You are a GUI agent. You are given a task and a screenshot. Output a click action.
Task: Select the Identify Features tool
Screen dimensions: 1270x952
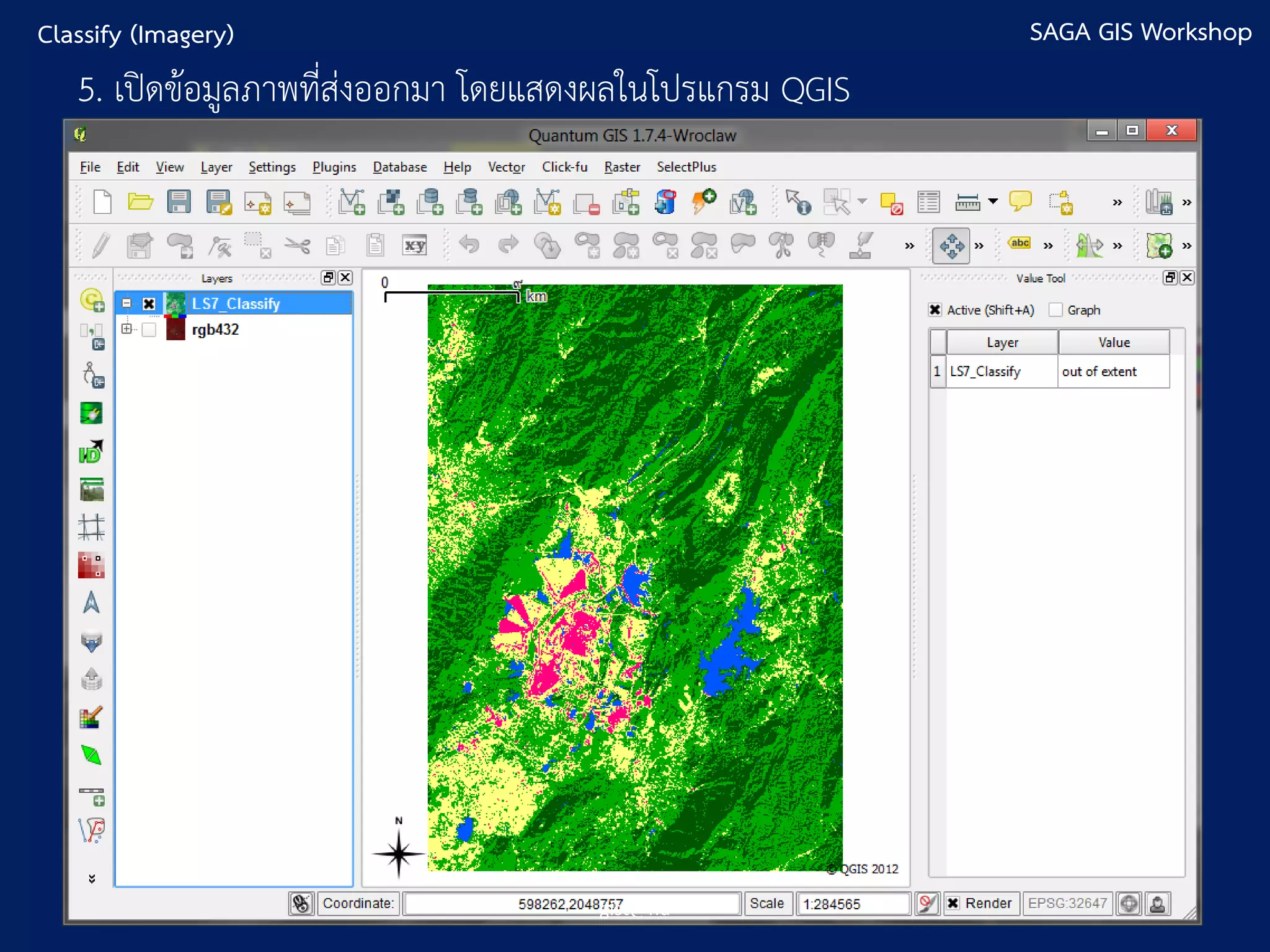point(797,202)
